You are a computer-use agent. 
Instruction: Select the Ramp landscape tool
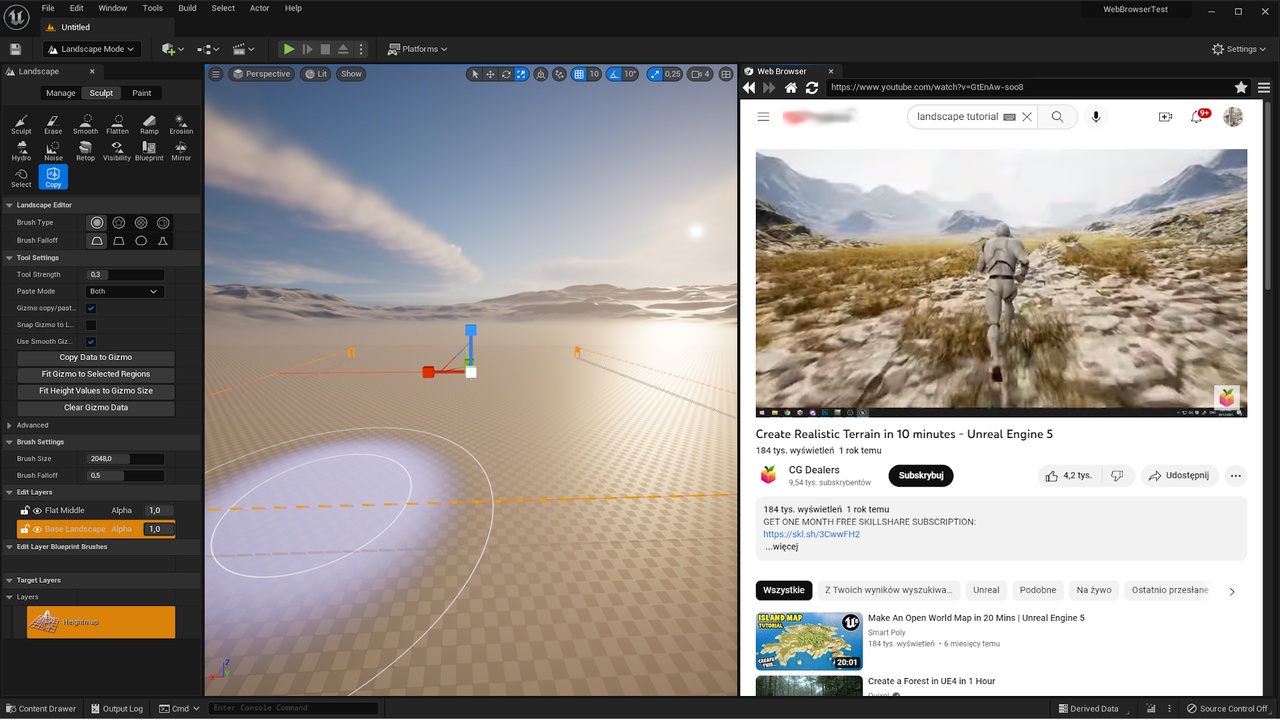coord(149,124)
